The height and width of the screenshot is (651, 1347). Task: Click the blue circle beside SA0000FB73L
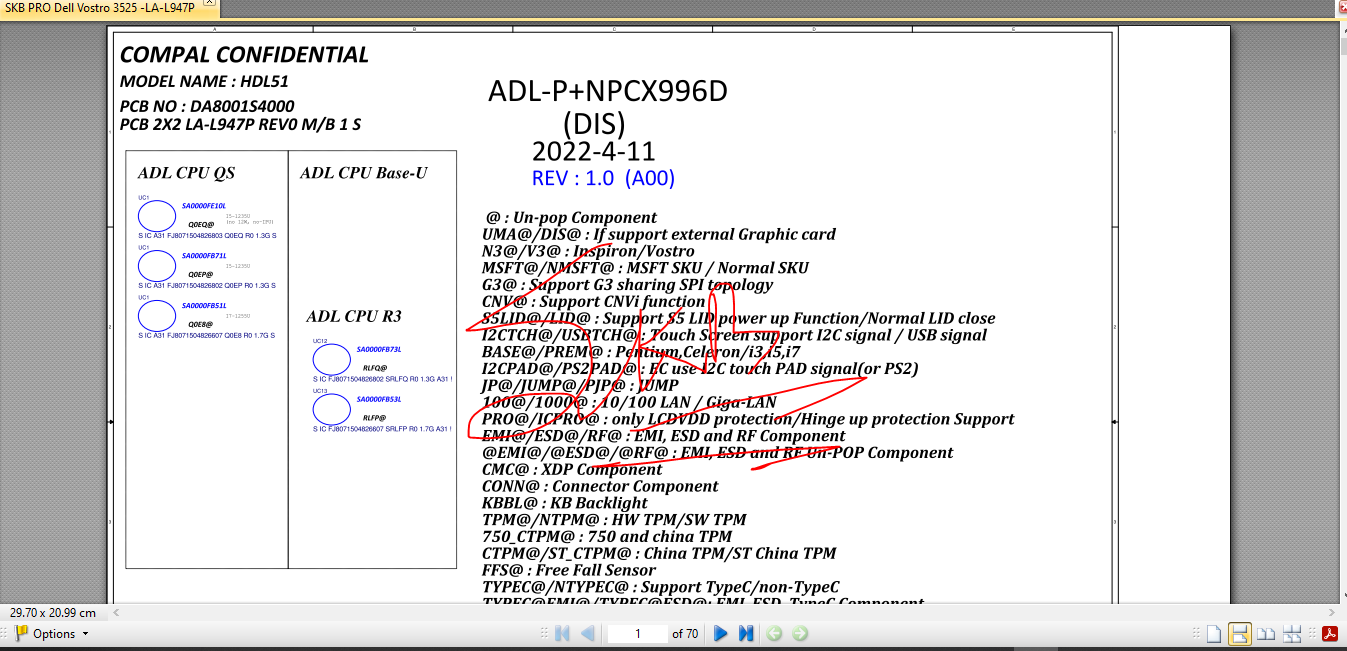point(332,360)
